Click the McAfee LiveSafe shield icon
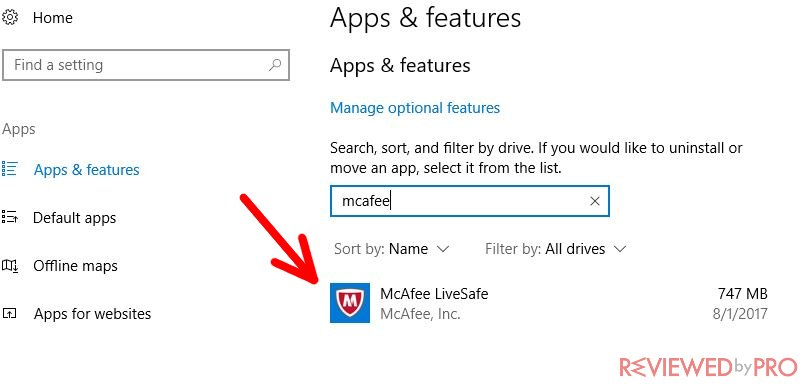This screenshot has height=387, width=810. (x=350, y=303)
